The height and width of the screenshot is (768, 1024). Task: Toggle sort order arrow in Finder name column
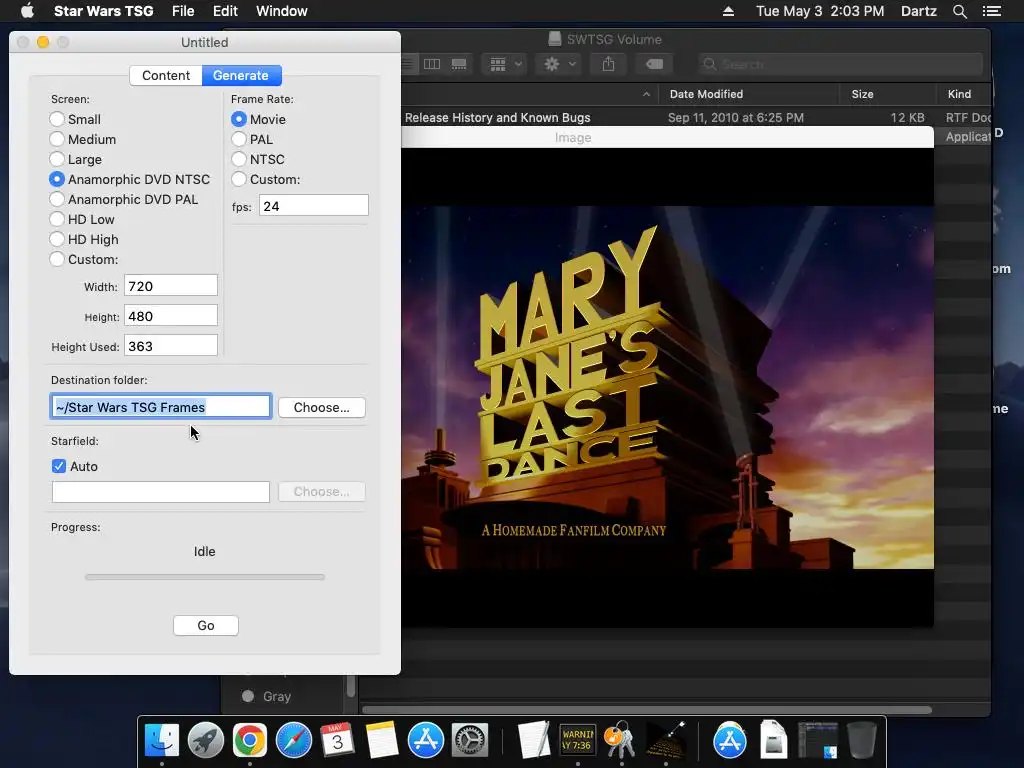click(x=646, y=94)
